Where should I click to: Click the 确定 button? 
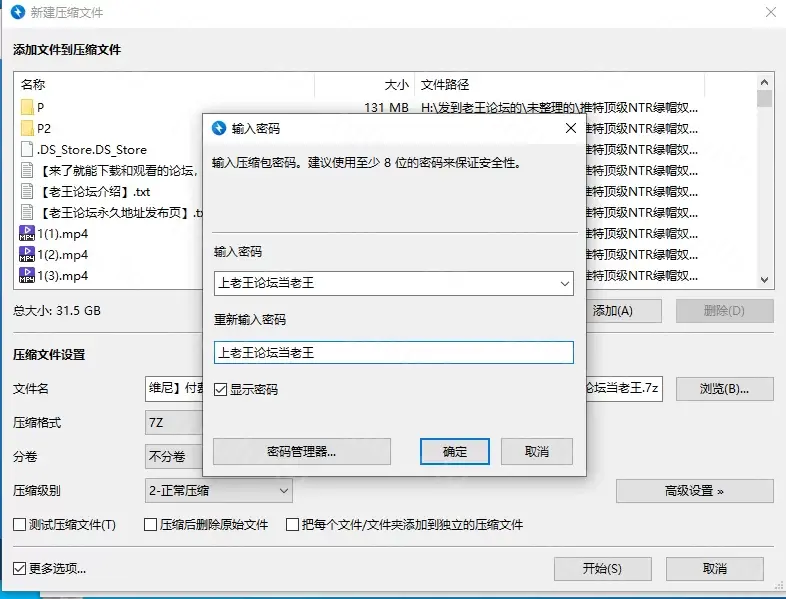coord(455,452)
